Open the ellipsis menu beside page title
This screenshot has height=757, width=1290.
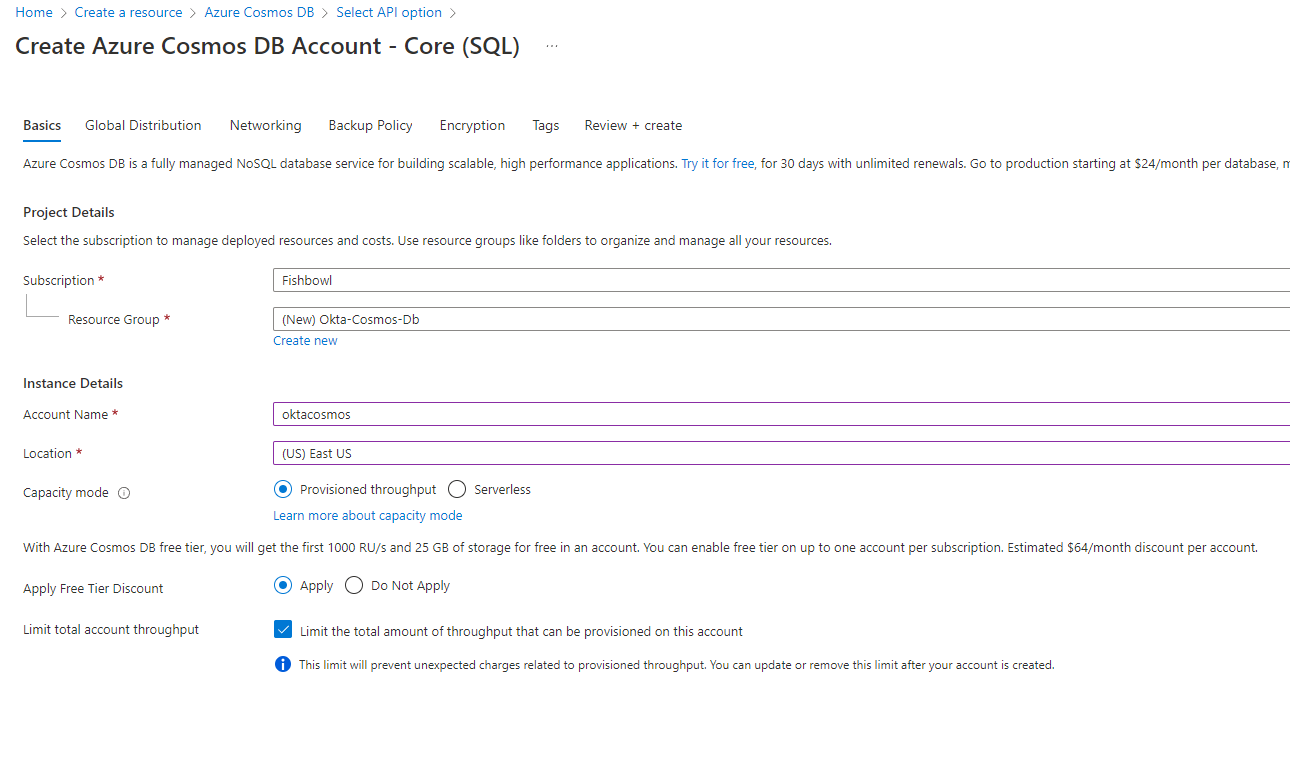click(552, 47)
